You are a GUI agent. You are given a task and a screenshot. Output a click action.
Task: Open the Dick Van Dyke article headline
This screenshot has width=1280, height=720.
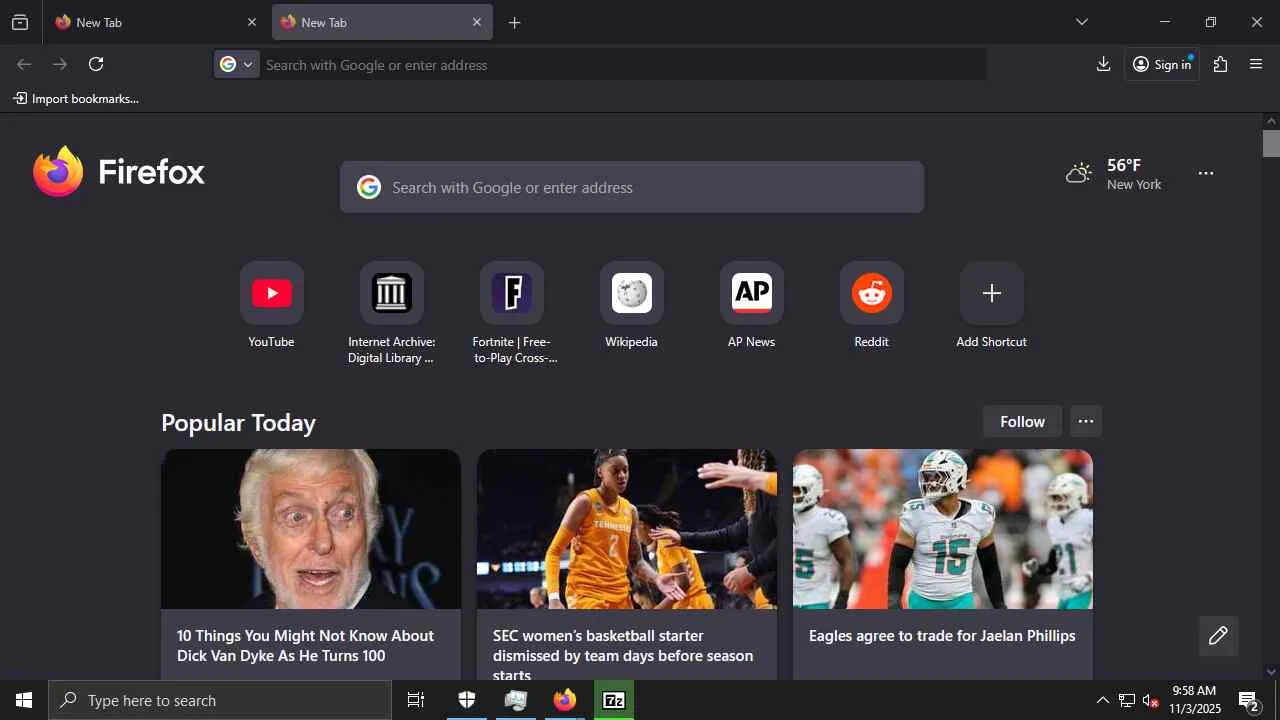[305, 646]
